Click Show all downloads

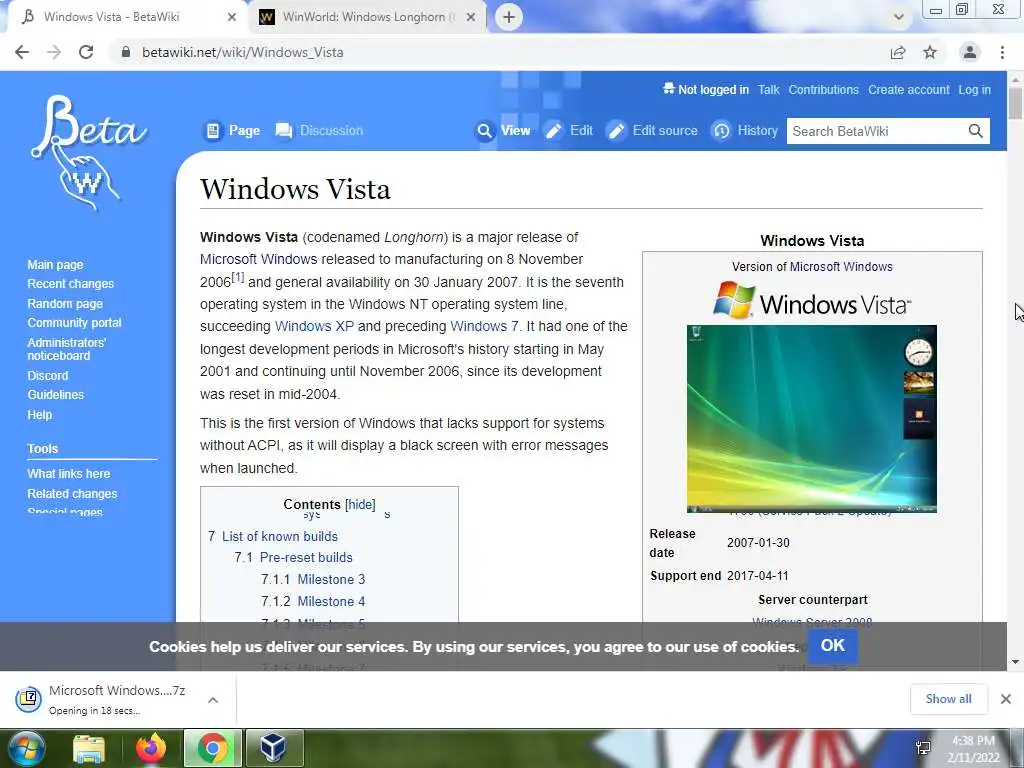[x=948, y=699]
